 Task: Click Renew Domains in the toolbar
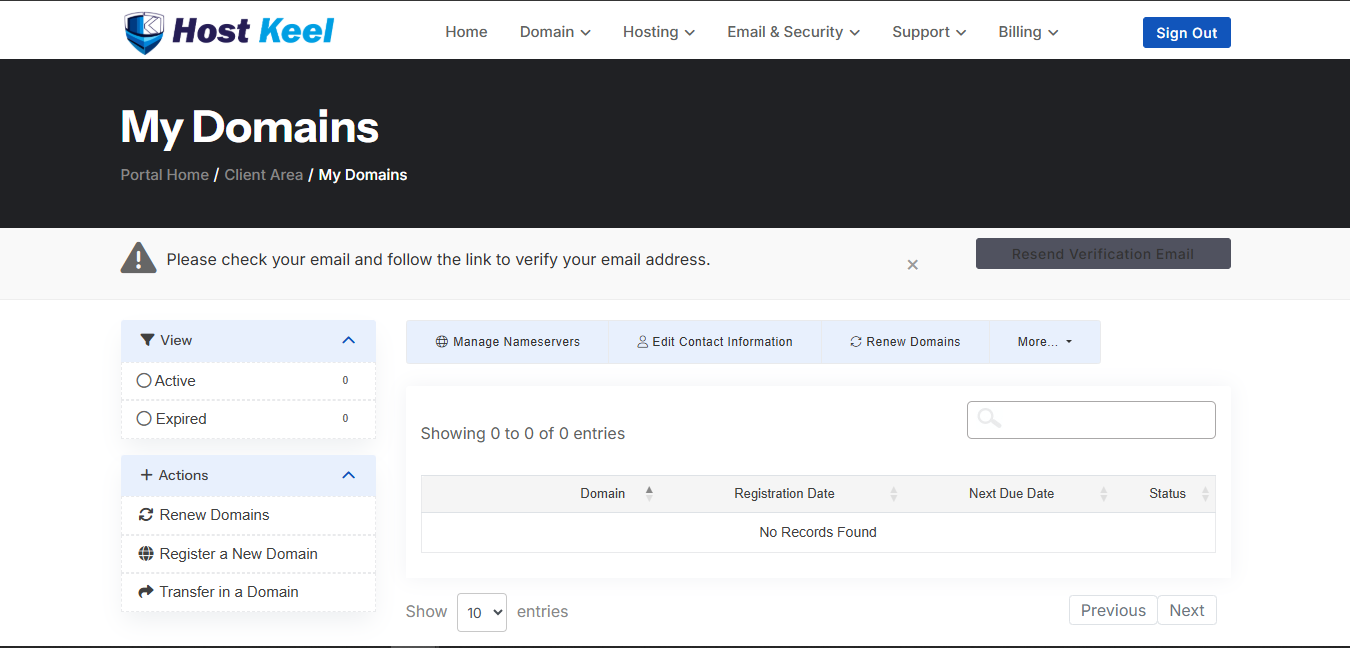click(x=905, y=342)
